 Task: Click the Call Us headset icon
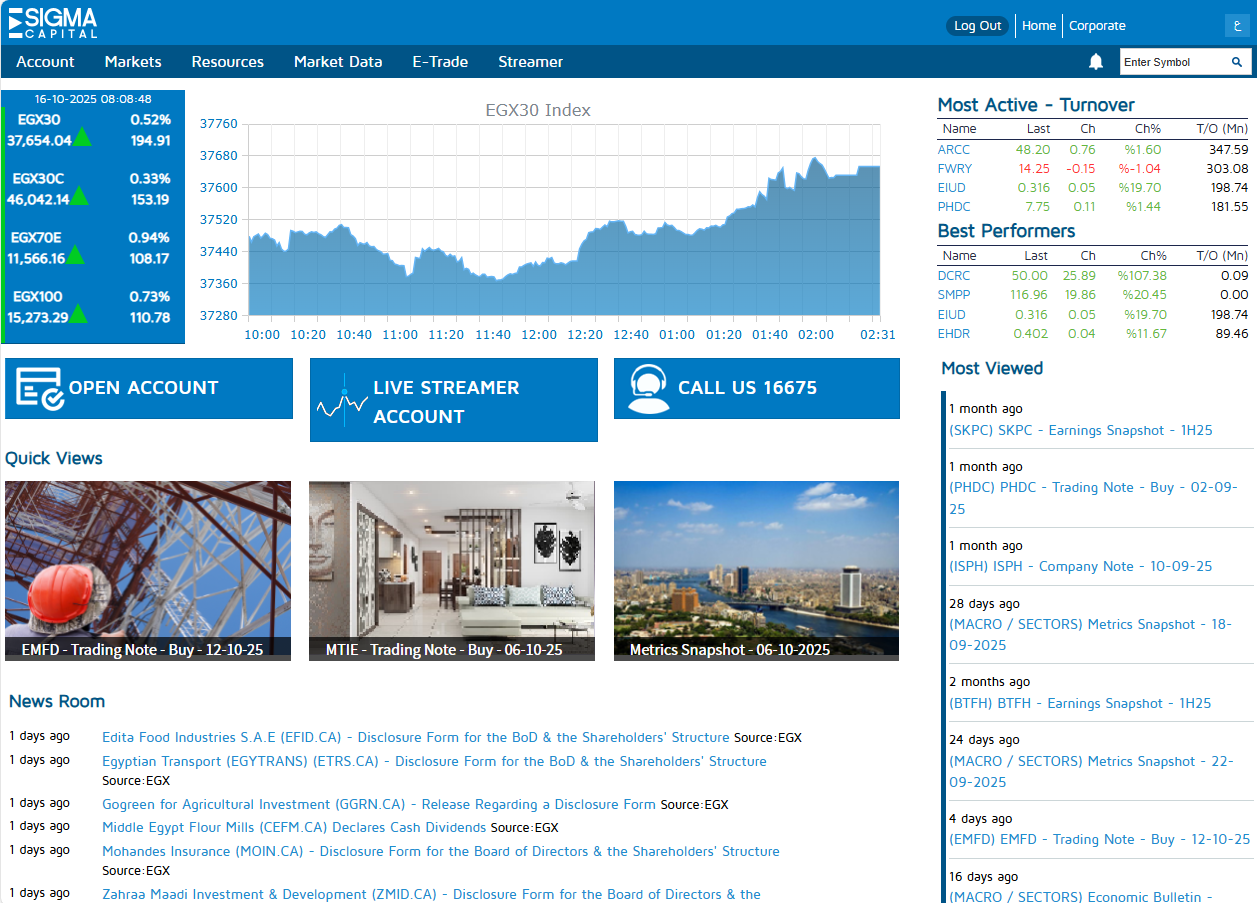point(648,389)
